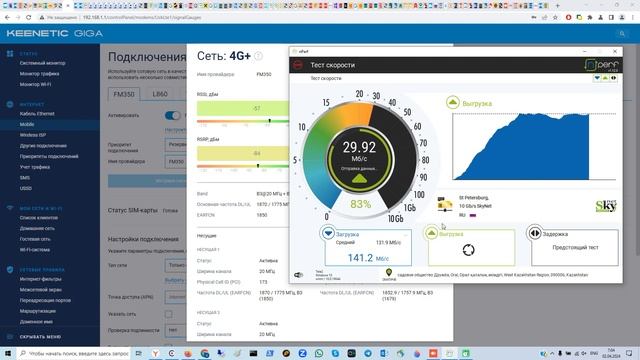Viewport: 640px width, 360px height.
Task: Open Telegram from the taskbar
Action: pyautogui.click(x=368, y=353)
